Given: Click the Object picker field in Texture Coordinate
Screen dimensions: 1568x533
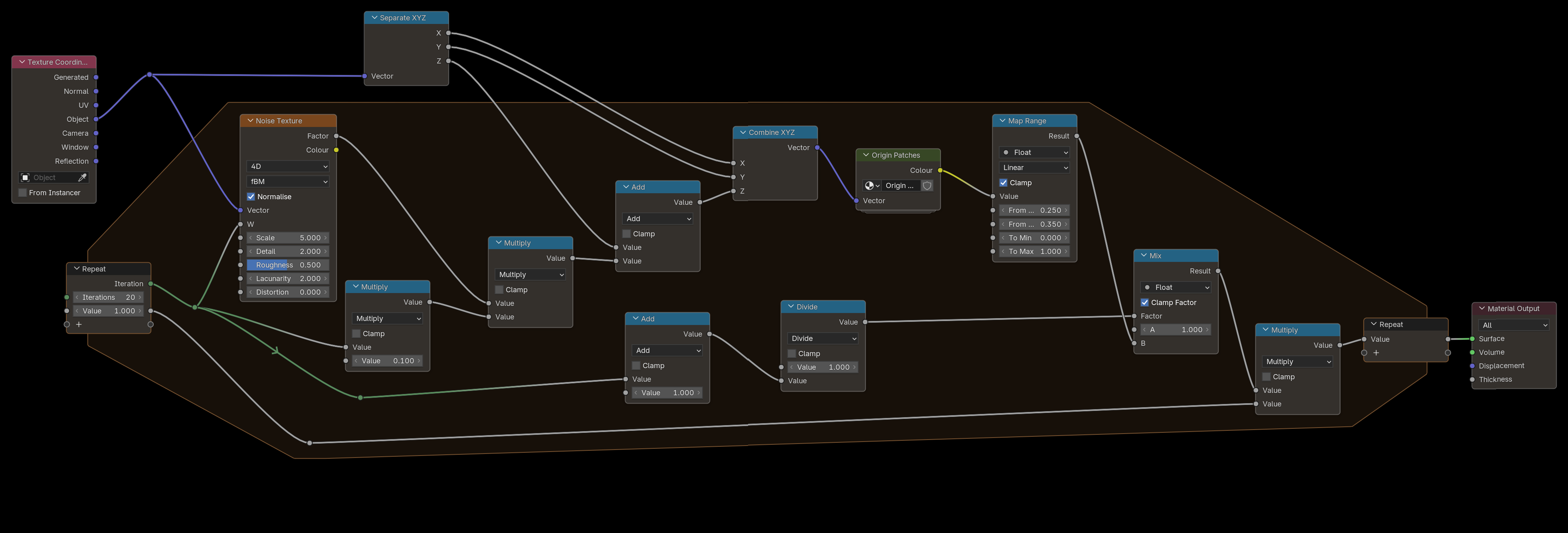Looking at the screenshot, I should (53, 177).
